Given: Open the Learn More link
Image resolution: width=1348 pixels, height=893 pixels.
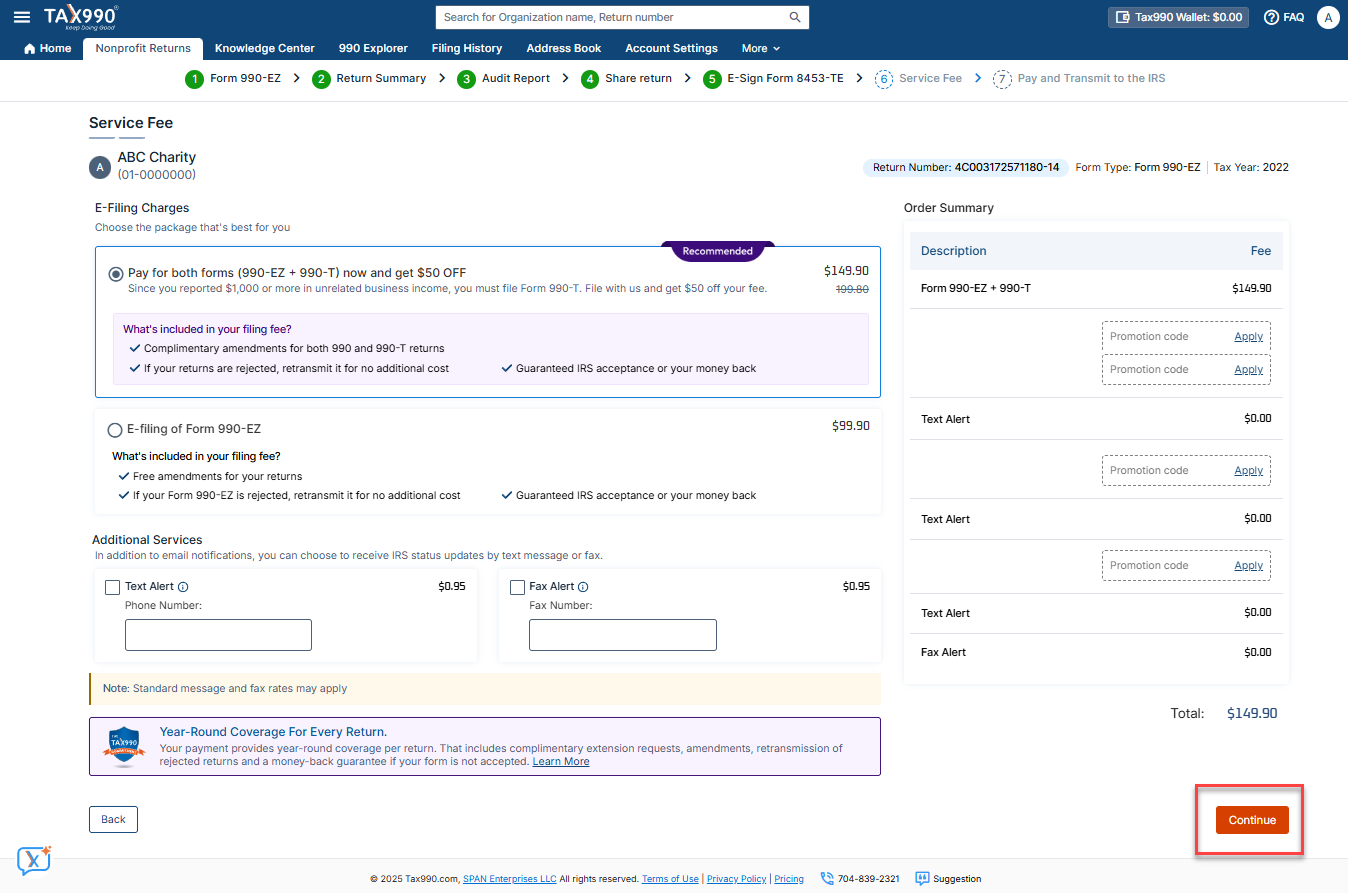Looking at the screenshot, I should pos(561,762).
